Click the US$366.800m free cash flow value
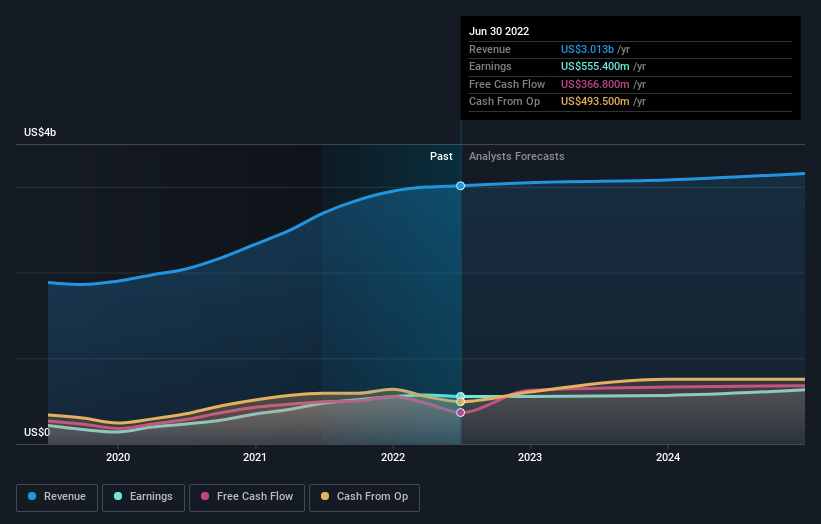The height and width of the screenshot is (524, 821). (x=595, y=84)
